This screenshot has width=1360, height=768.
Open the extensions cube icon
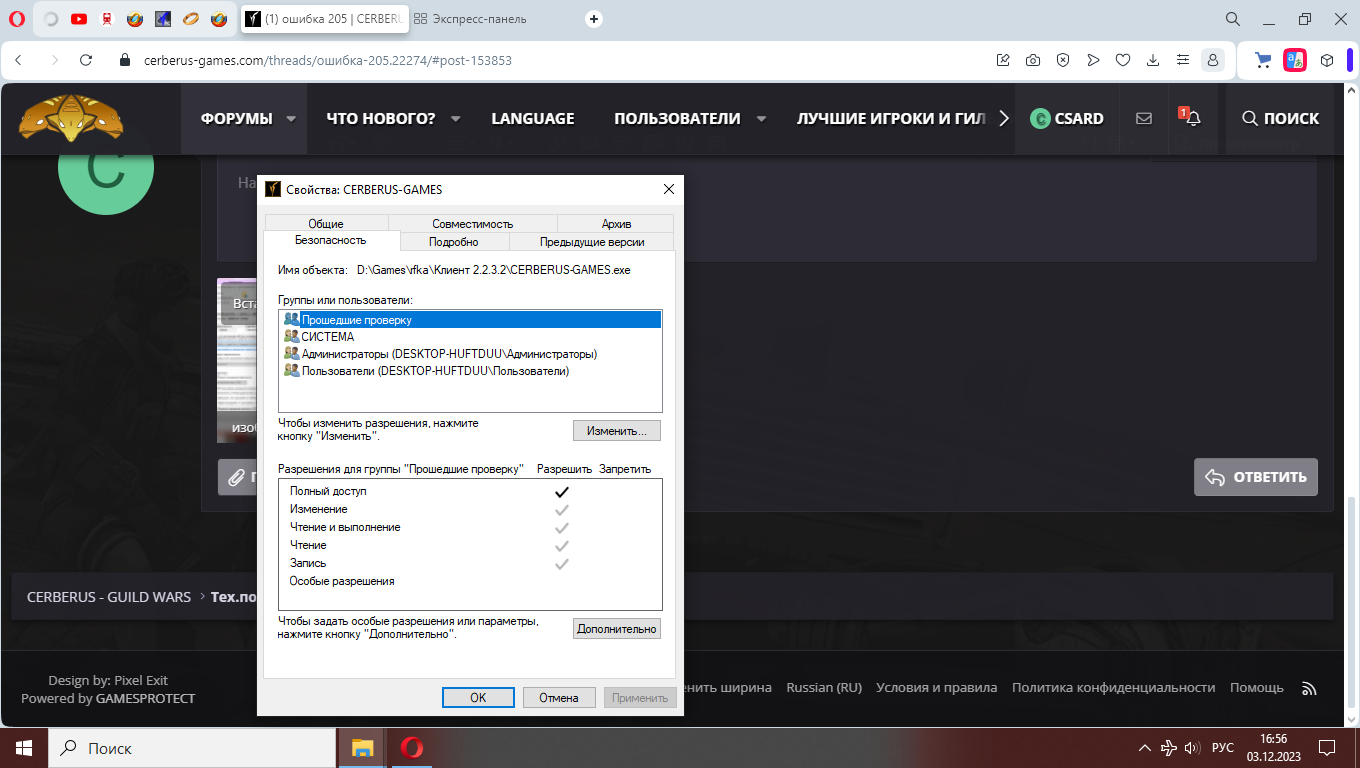pos(1327,60)
